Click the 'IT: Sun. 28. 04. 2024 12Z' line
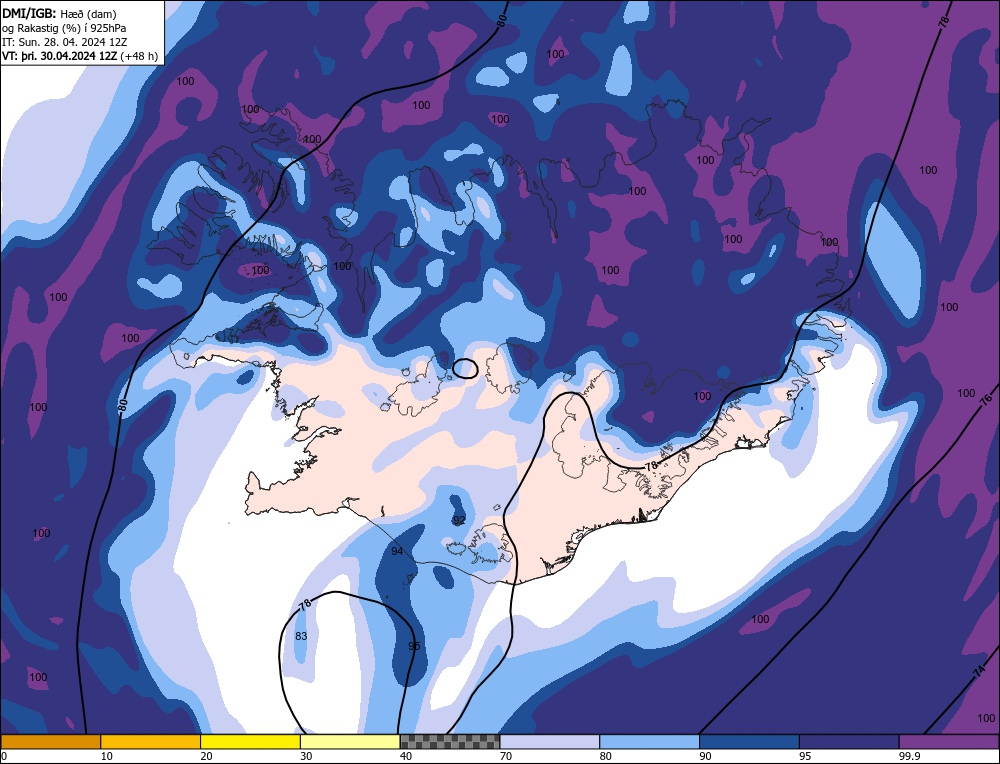Image resolution: width=1000 pixels, height=764 pixels. point(64,42)
